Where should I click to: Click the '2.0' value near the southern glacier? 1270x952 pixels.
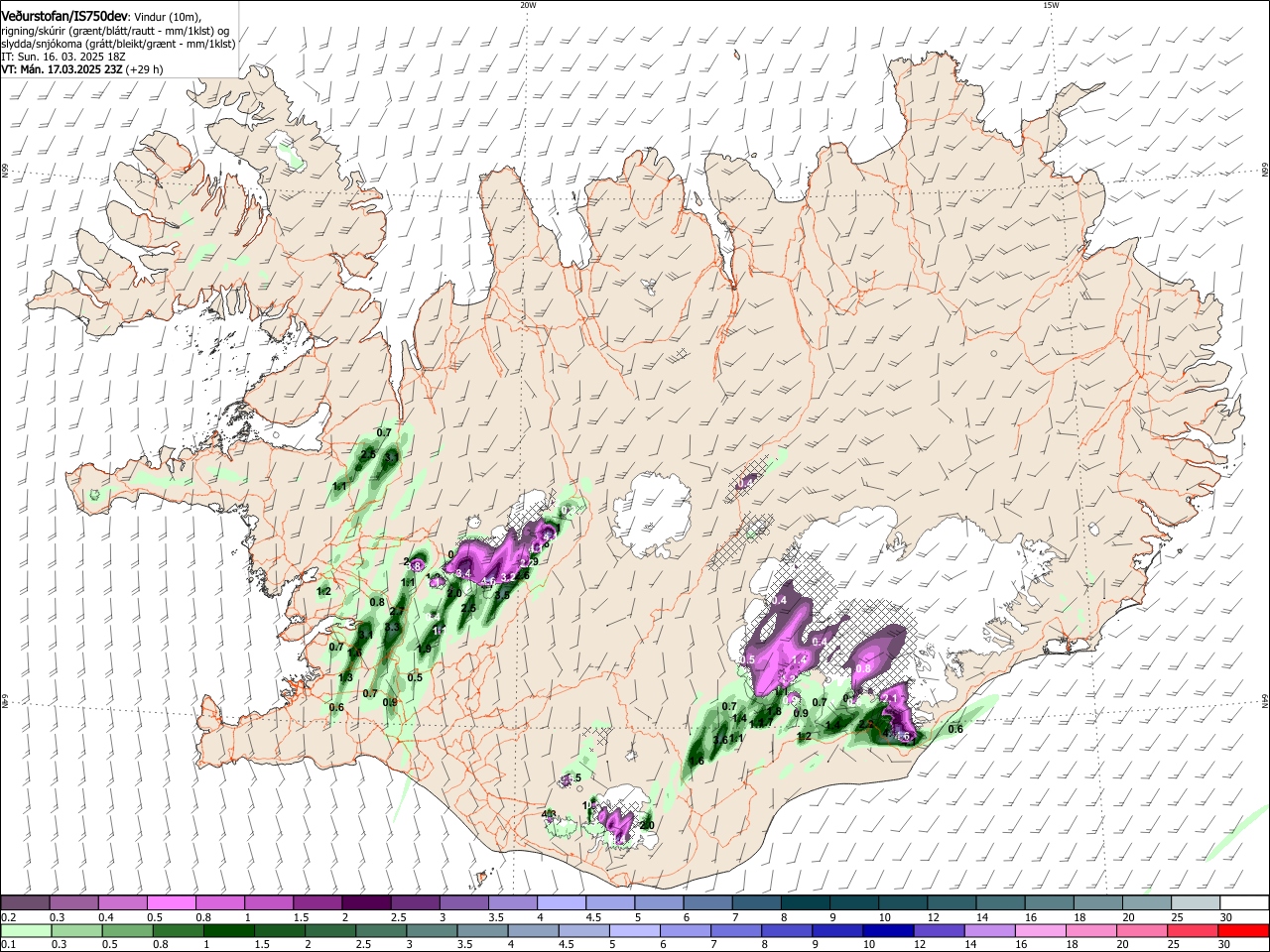(648, 825)
